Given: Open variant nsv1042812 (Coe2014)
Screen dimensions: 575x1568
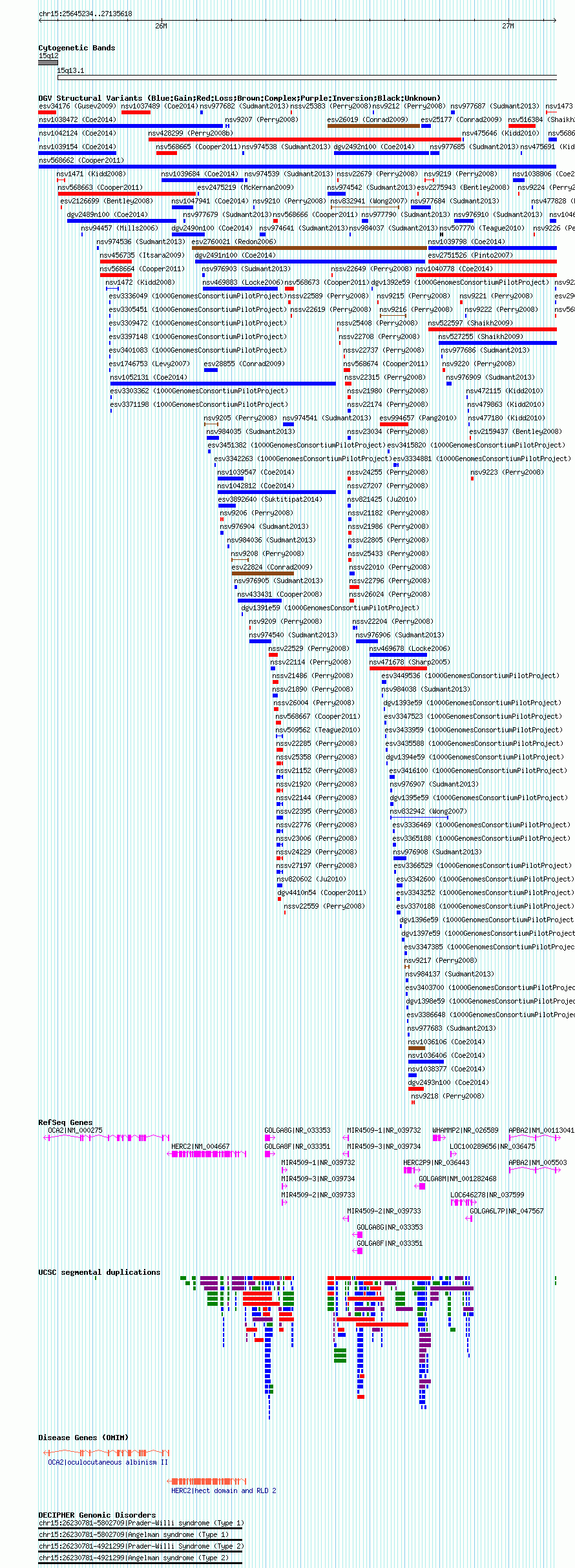Looking at the screenshot, I should (x=256, y=486).
